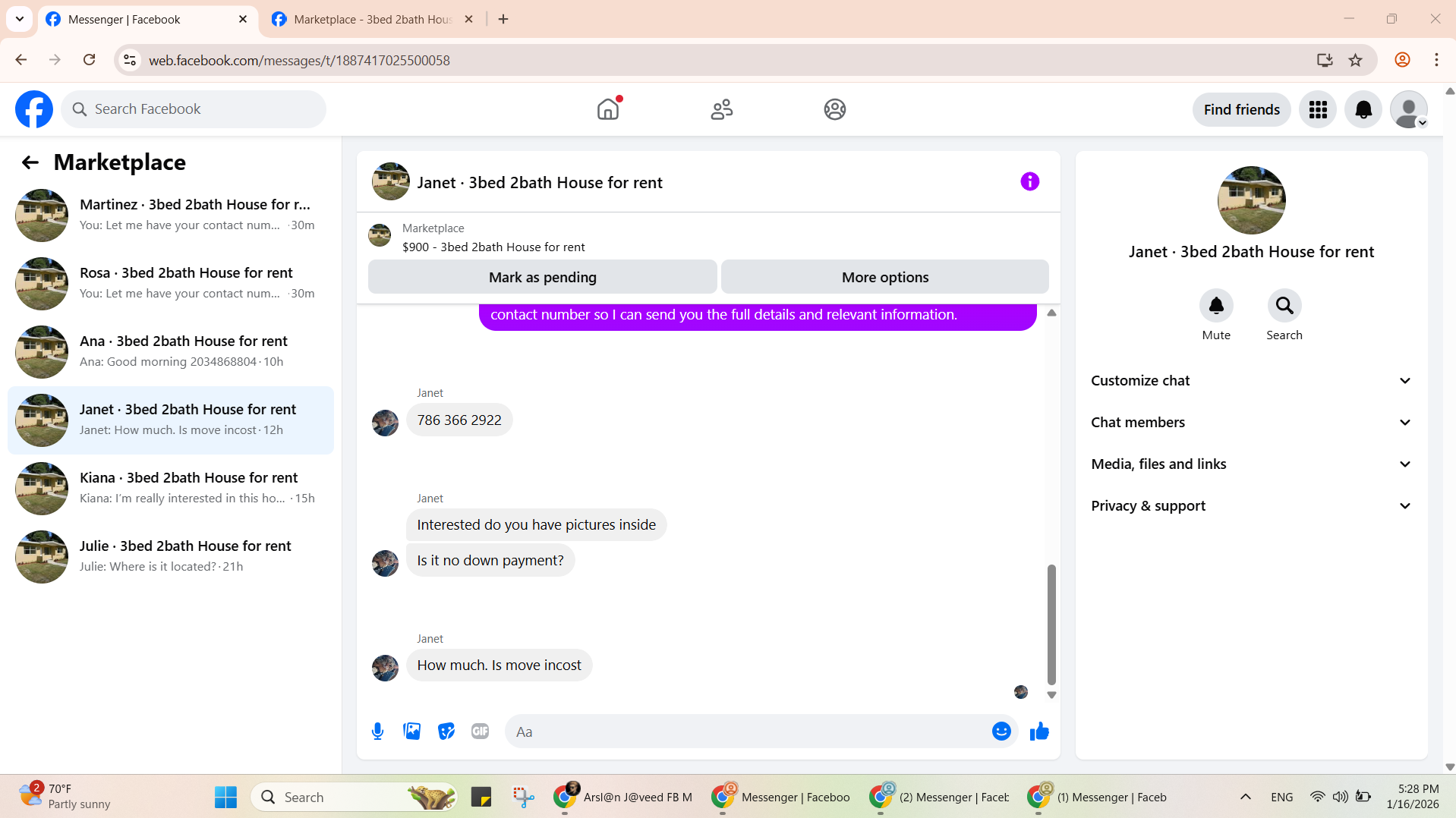Click Mark as pending button
Image resolution: width=1456 pixels, height=818 pixels.
point(542,277)
